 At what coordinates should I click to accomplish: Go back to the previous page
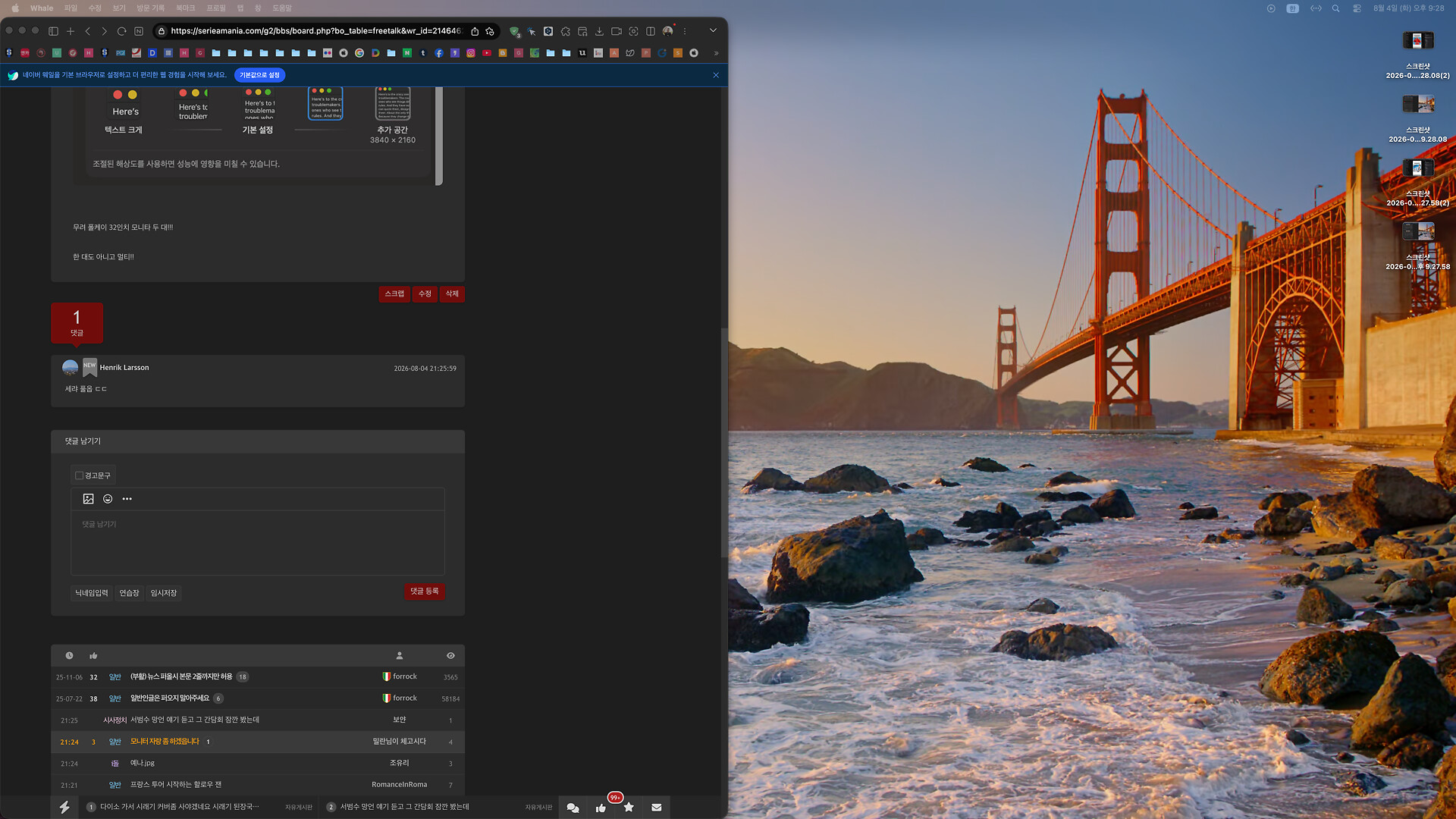pos(88,31)
